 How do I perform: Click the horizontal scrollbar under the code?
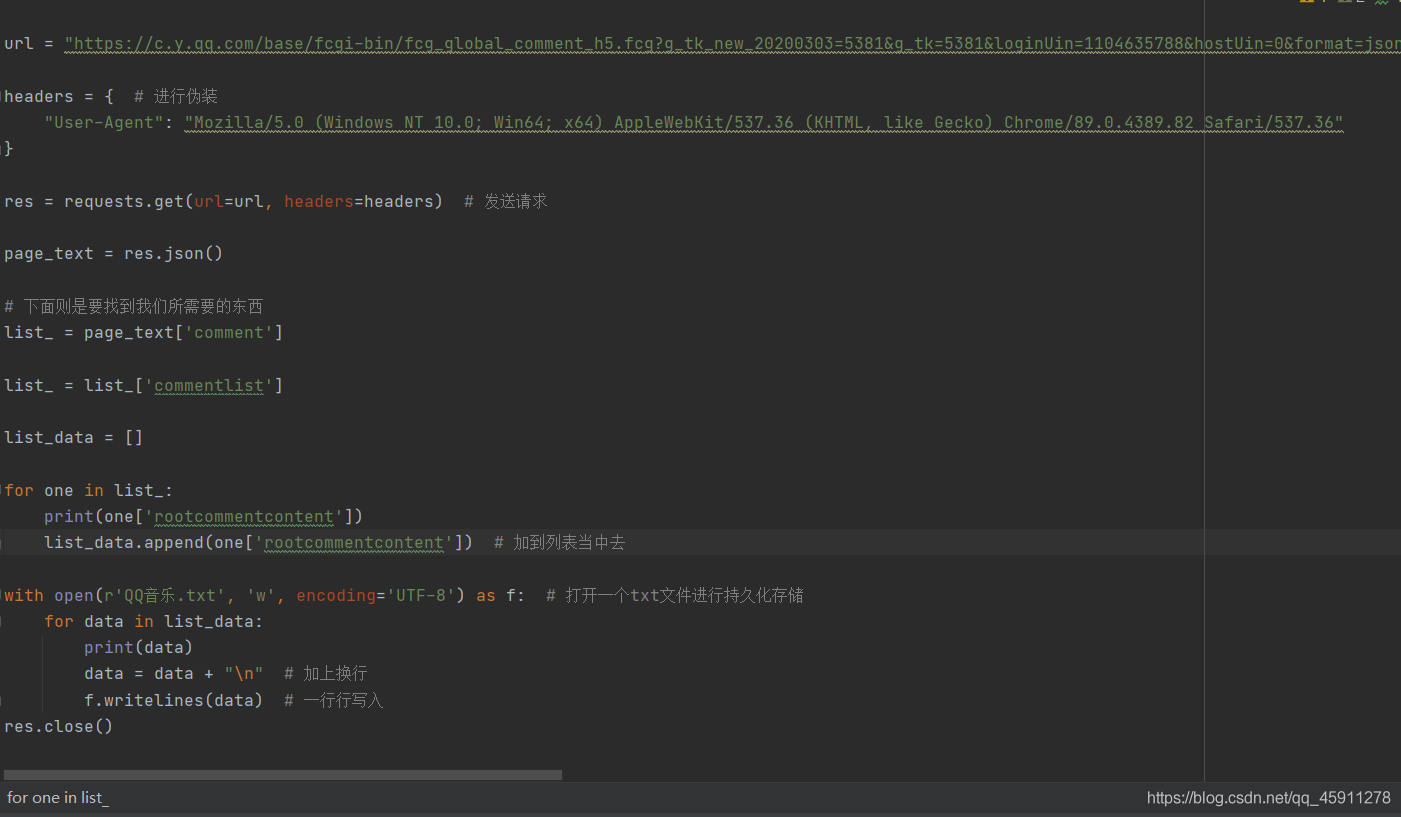pyautogui.click(x=282, y=775)
